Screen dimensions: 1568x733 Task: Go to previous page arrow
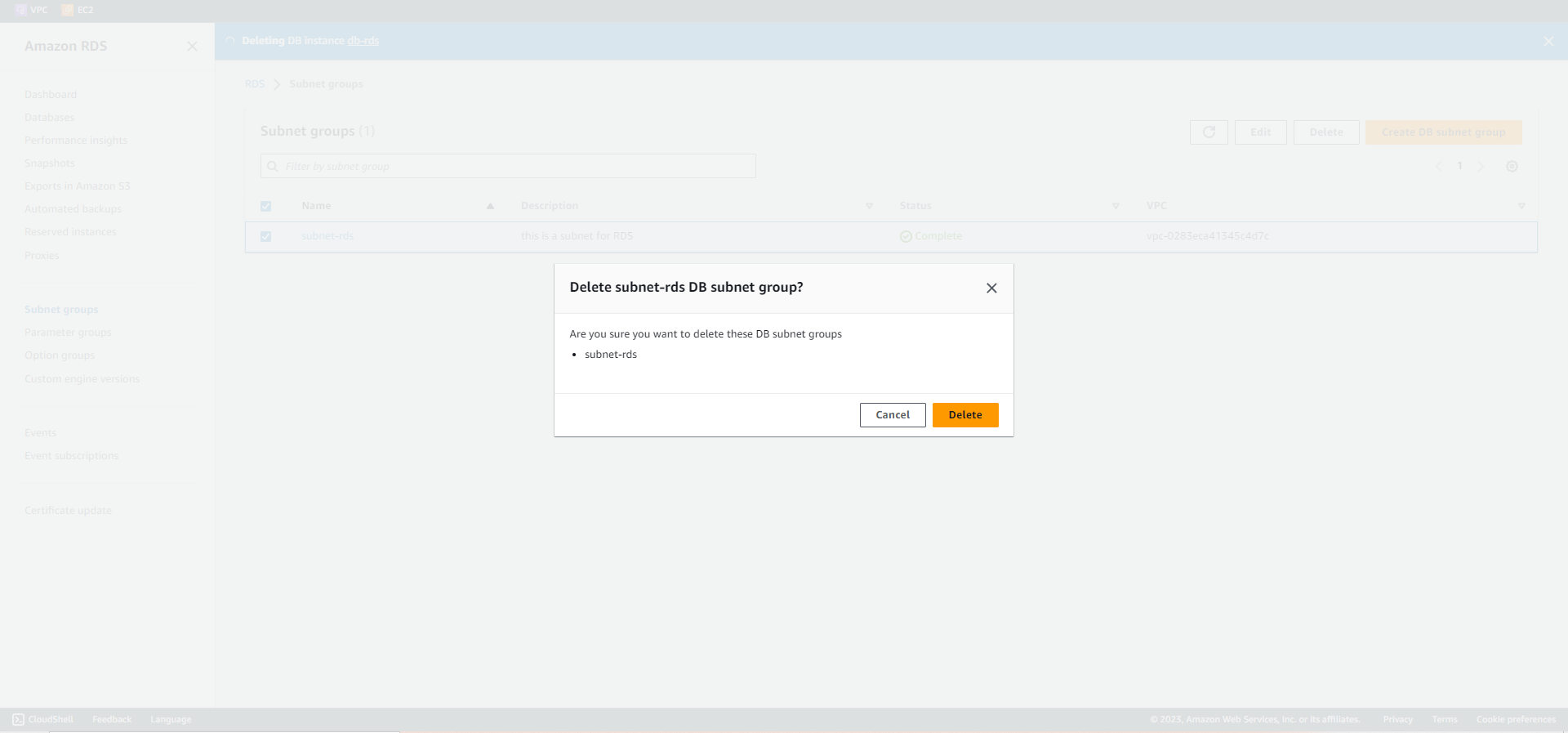[x=1439, y=167]
